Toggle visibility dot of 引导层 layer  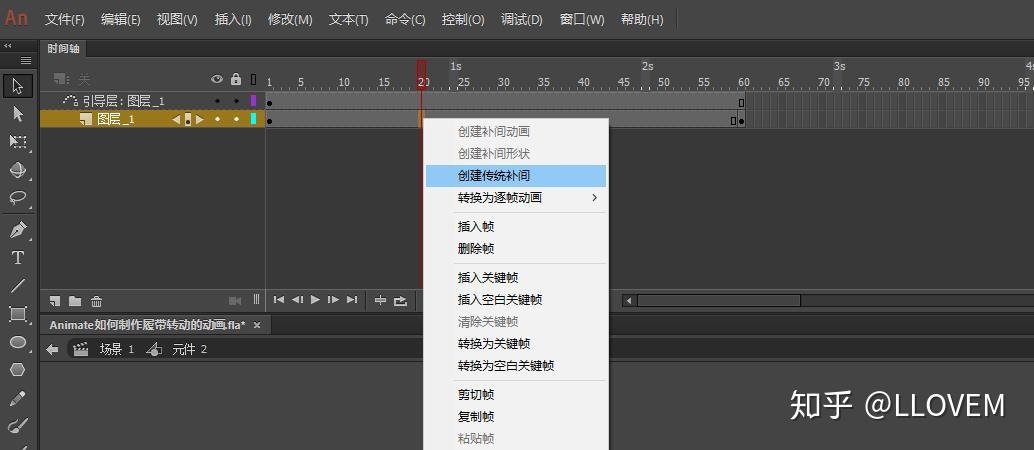(217, 101)
